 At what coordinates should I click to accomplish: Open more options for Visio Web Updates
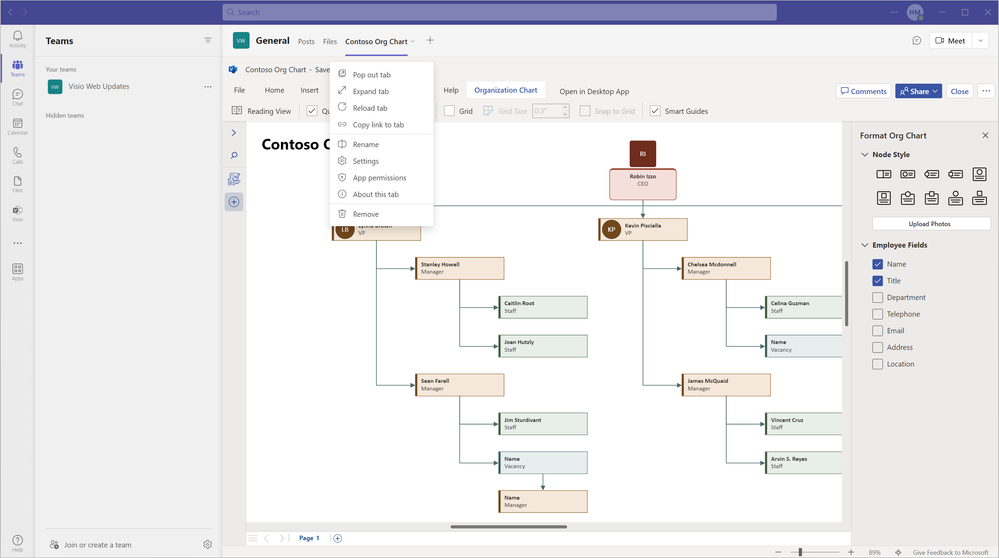(x=208, y=87)
